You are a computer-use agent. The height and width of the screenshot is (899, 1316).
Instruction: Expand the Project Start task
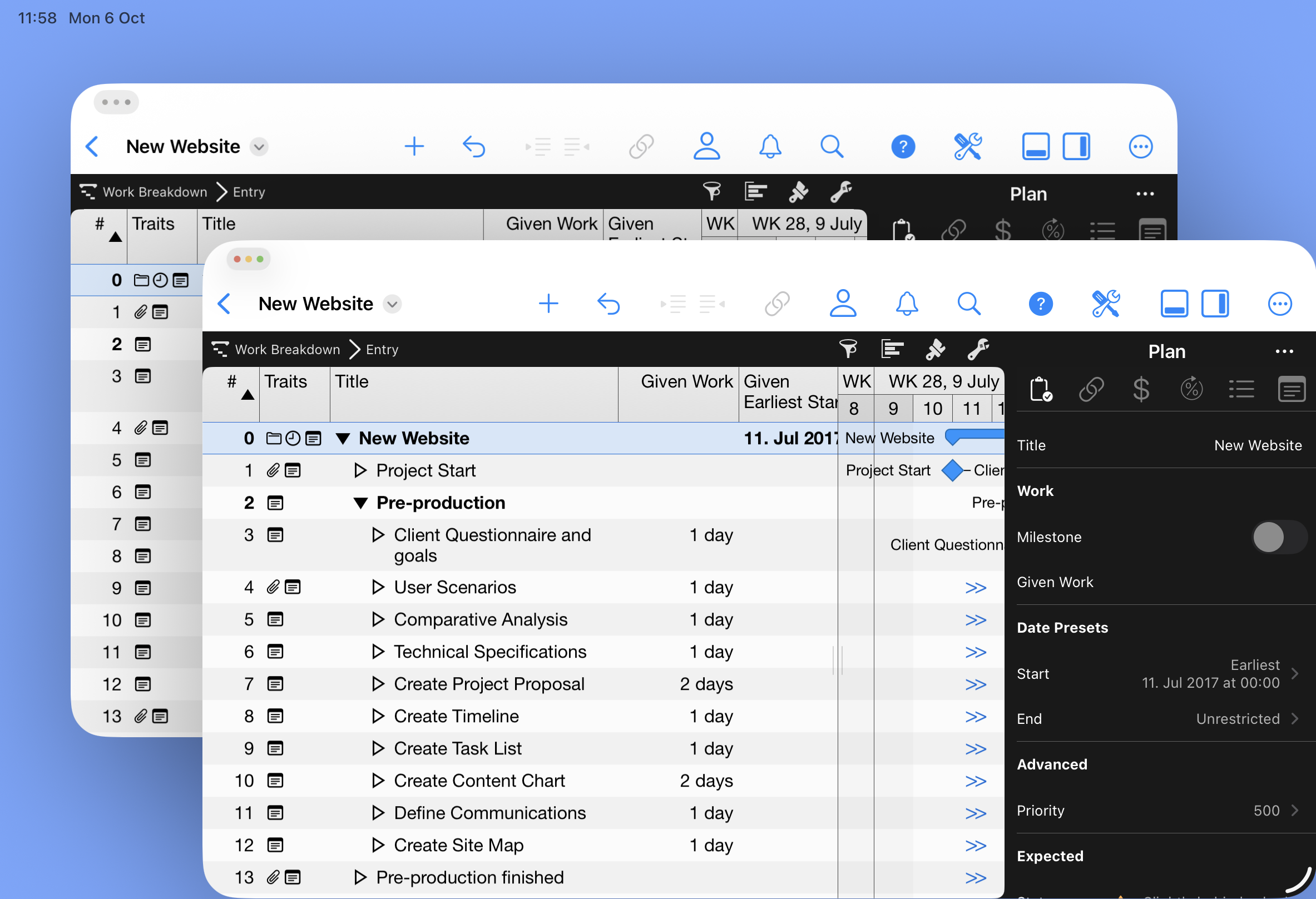click(360, 470)
